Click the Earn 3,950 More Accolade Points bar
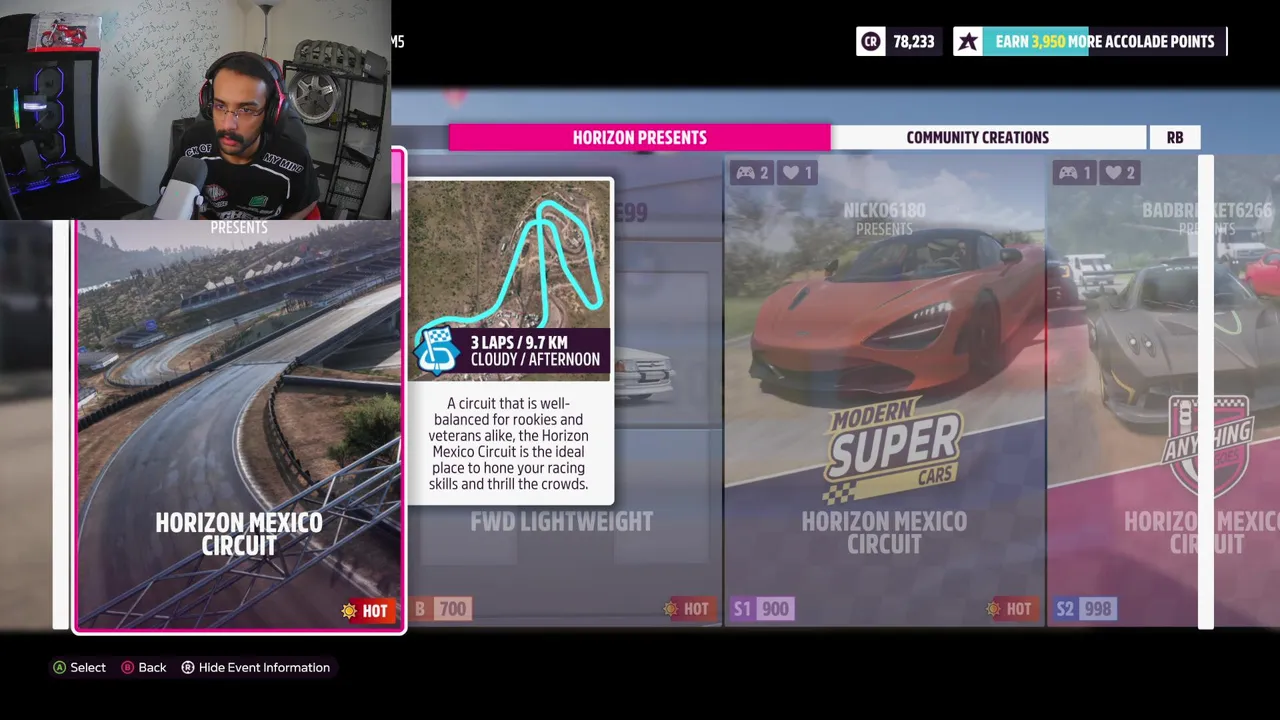This screenshot has height=720, width=1280. click(x=1104, y=41)
